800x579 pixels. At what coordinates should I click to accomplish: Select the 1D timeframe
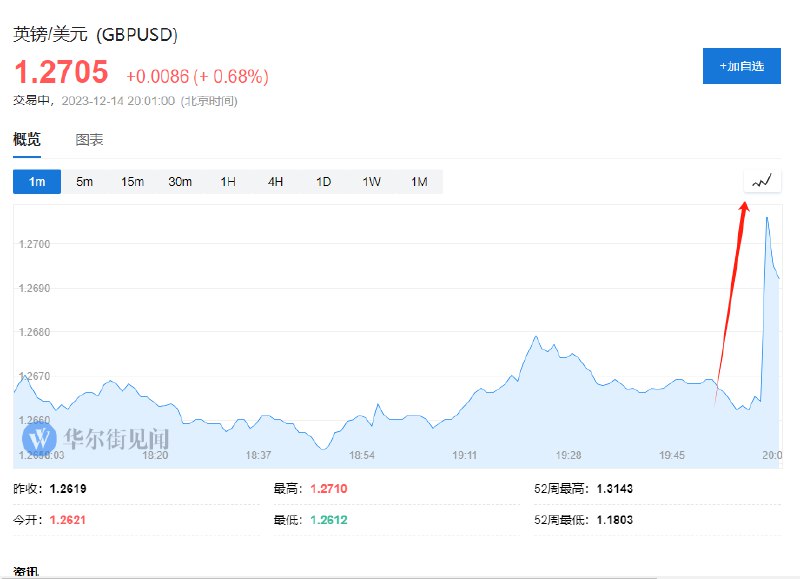click(x=323, y=182)
